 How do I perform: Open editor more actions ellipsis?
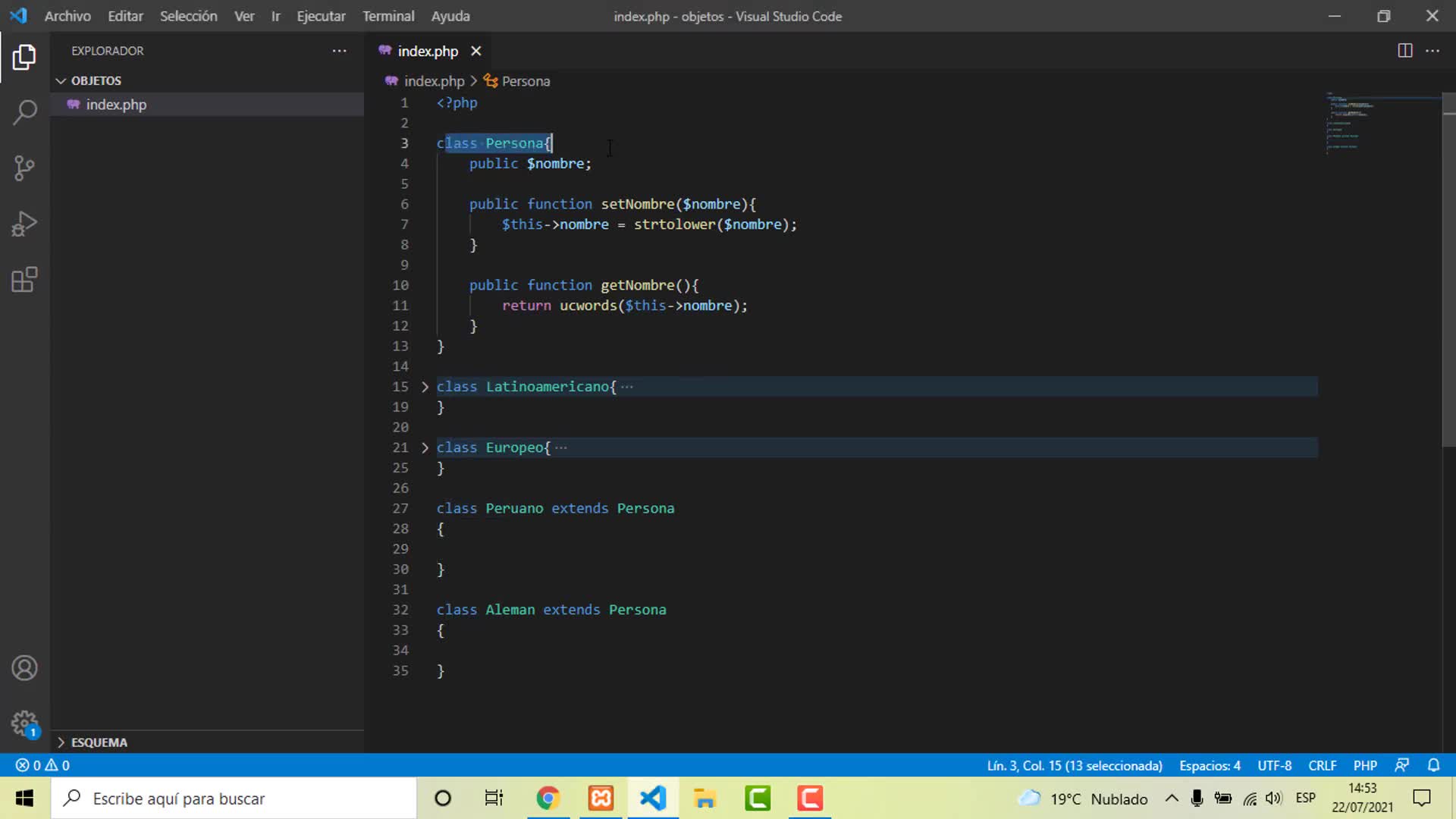coord(1432,51)
